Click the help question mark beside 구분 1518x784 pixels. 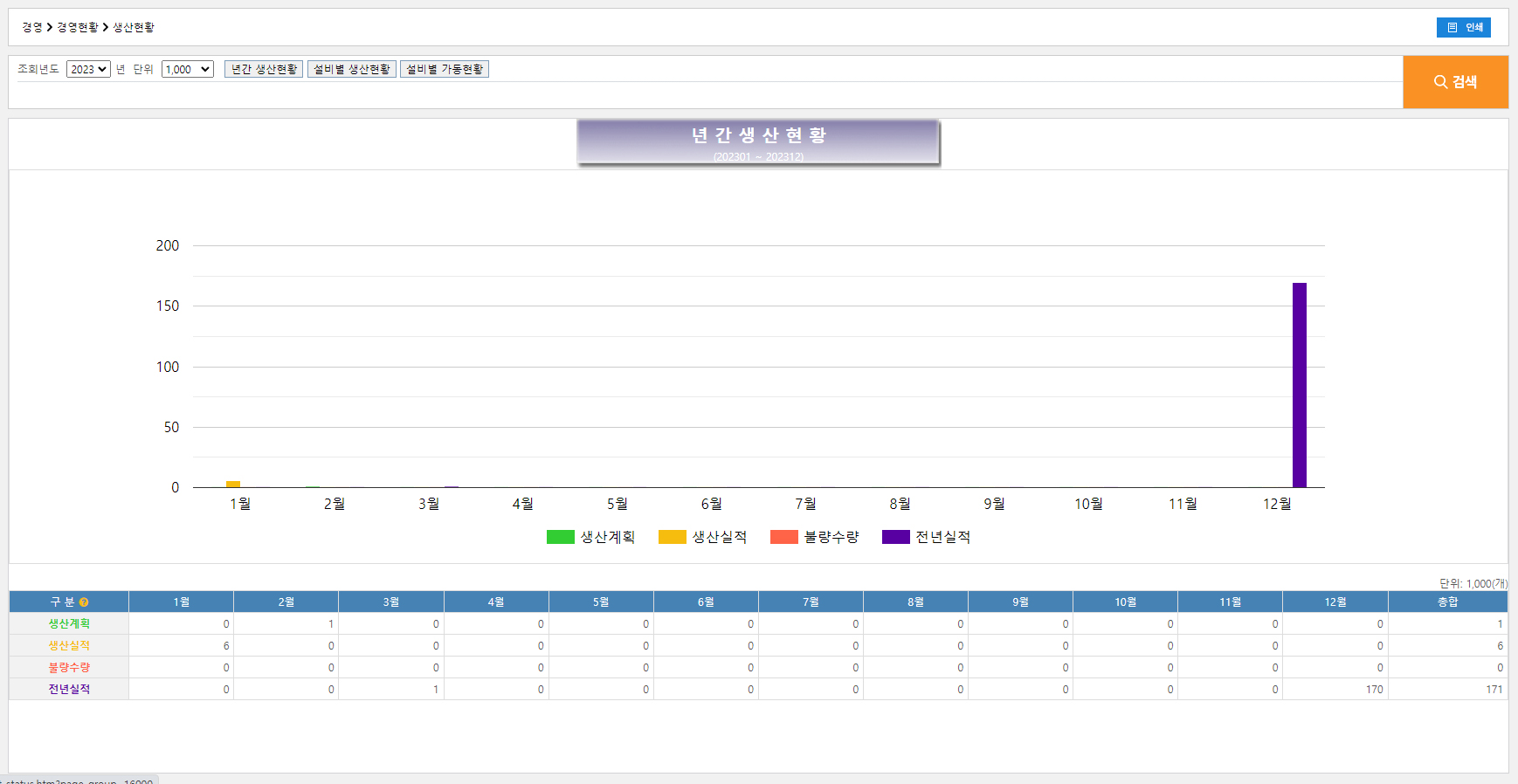click(x=84, y=602)
